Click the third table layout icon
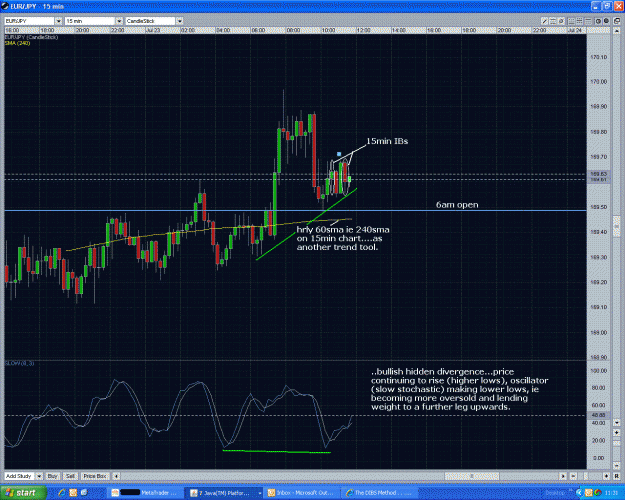This screenshot has width=625, height=500. pyautogui.click(x=588, y=21)
